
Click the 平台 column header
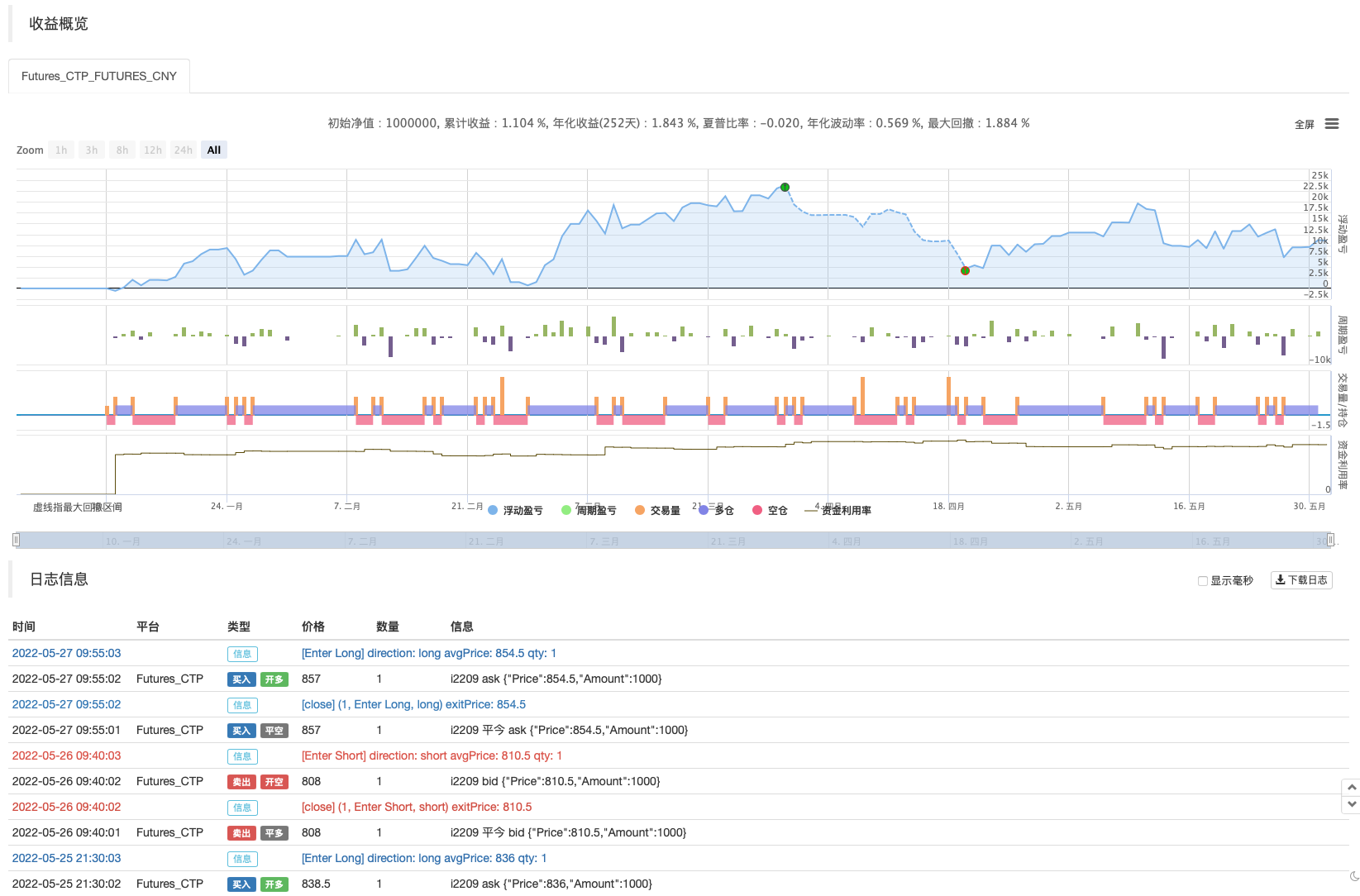tap(148, 627)
